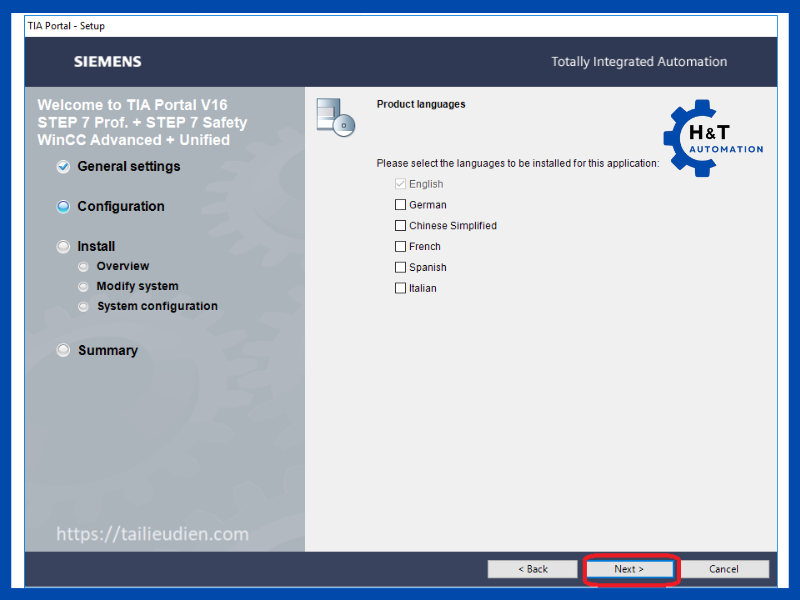Click the Modify system bullet icon
This screenshot has width=800, height=600.
pos(83,287)
